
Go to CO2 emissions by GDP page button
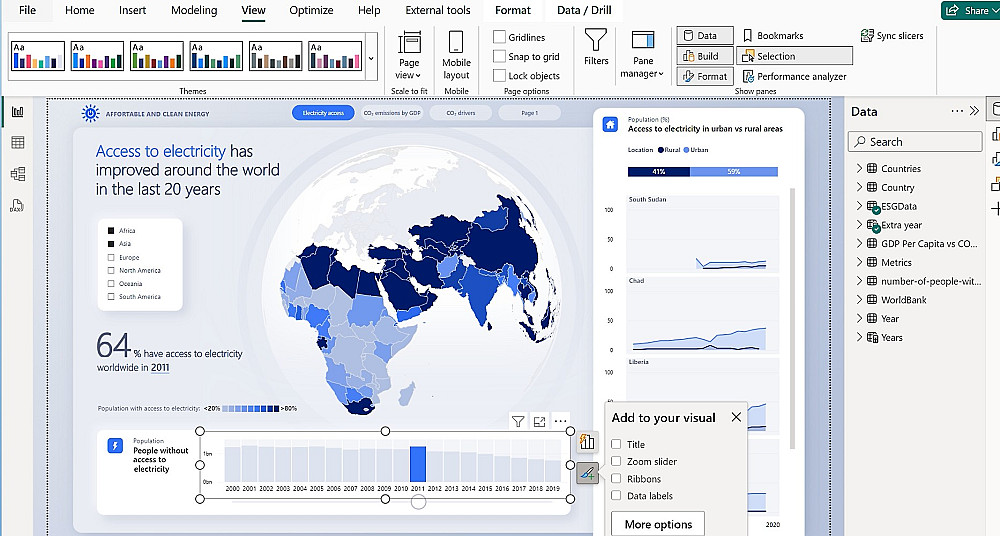[x=392, y=113]
